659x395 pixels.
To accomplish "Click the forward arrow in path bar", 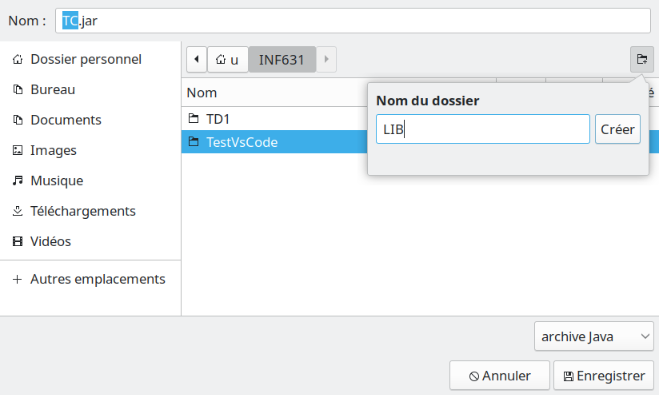I will 326,59.
